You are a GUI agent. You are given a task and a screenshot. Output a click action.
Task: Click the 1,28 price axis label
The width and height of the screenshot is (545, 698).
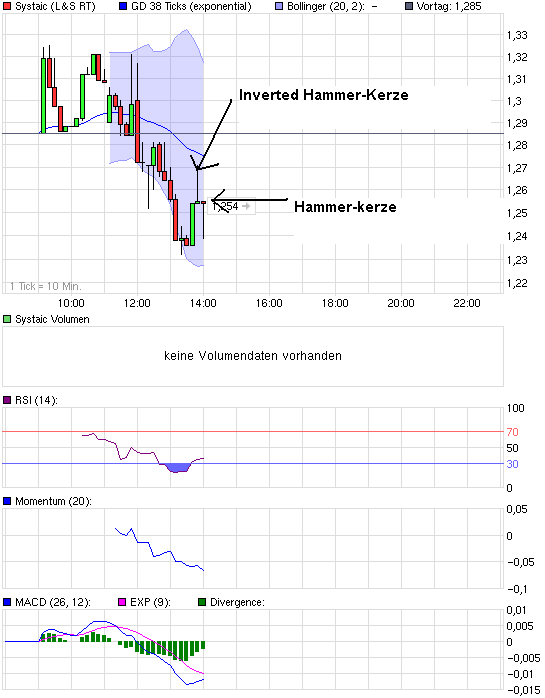[x=517, y=145]
